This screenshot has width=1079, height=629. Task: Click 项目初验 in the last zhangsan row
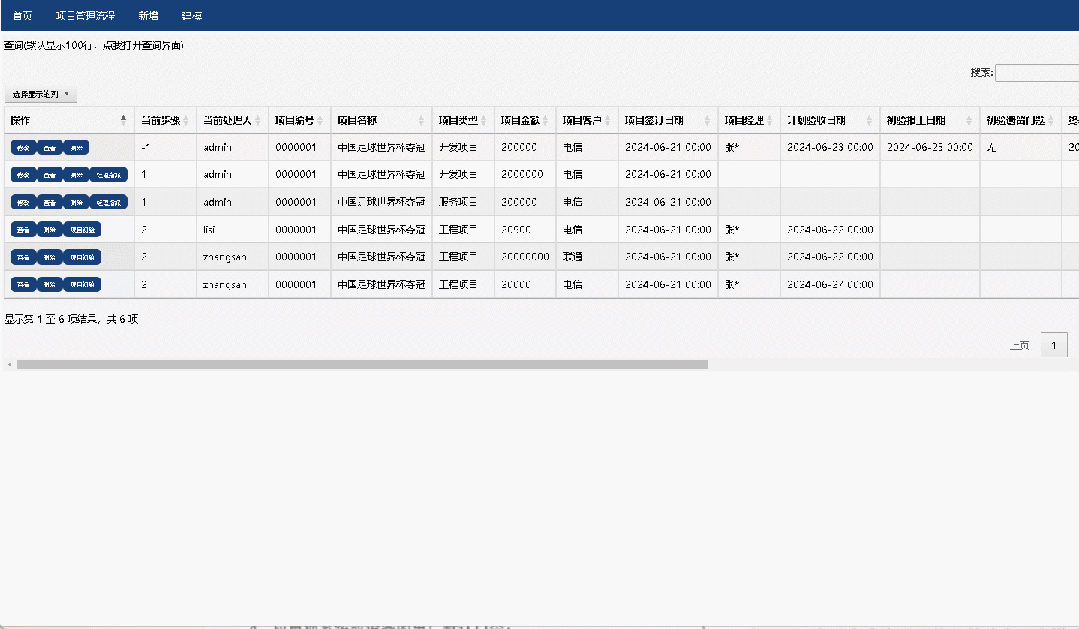point(83,284)
